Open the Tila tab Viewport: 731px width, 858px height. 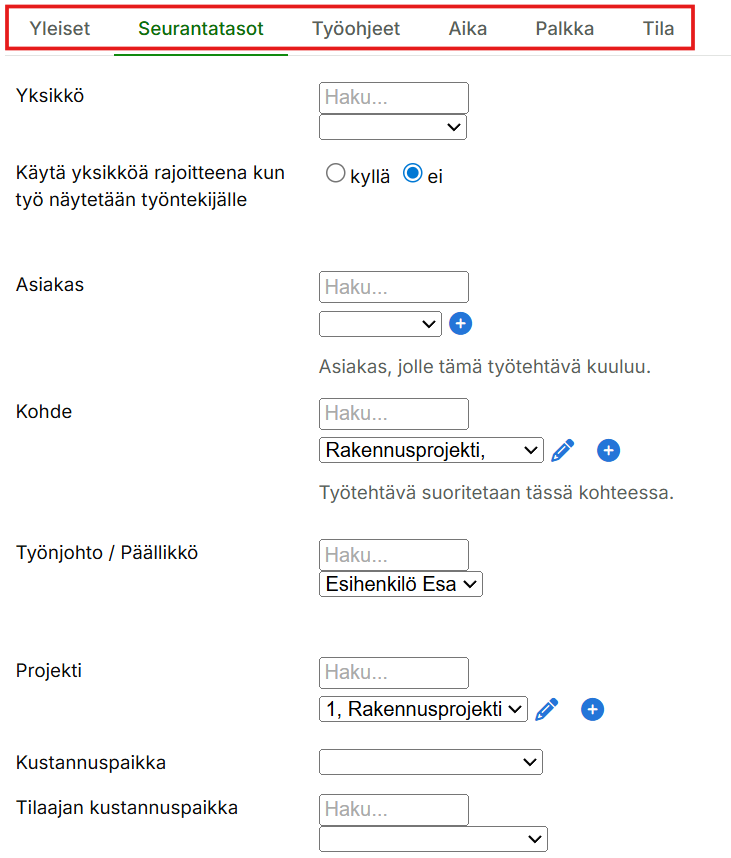pyautogui.click(x=658, y=28)
